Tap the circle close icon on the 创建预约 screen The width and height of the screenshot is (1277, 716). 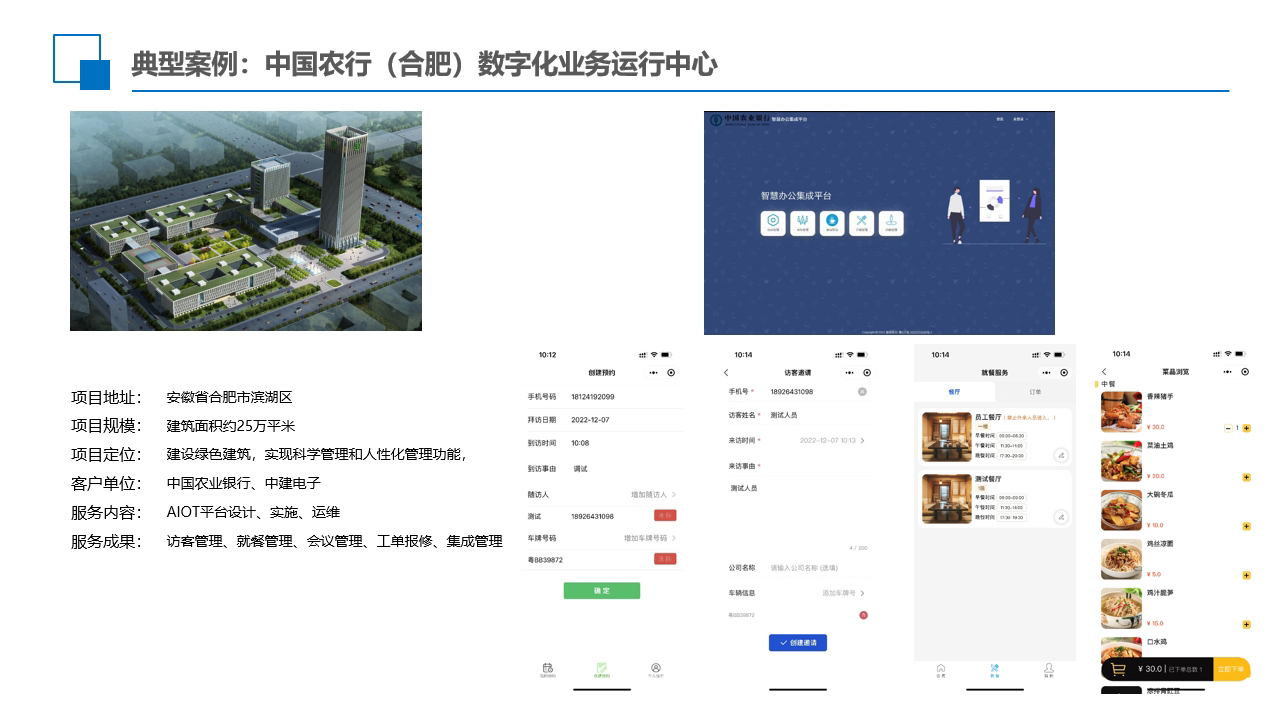tap(671, 372)
